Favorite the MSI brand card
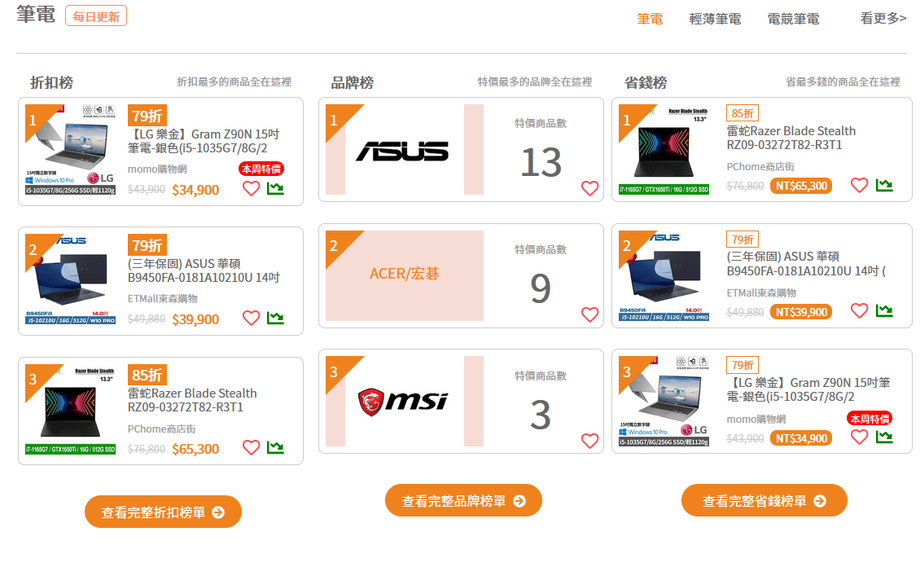This screenshot has width=920, height=567. pyautogui.click(x=590, y=441)
